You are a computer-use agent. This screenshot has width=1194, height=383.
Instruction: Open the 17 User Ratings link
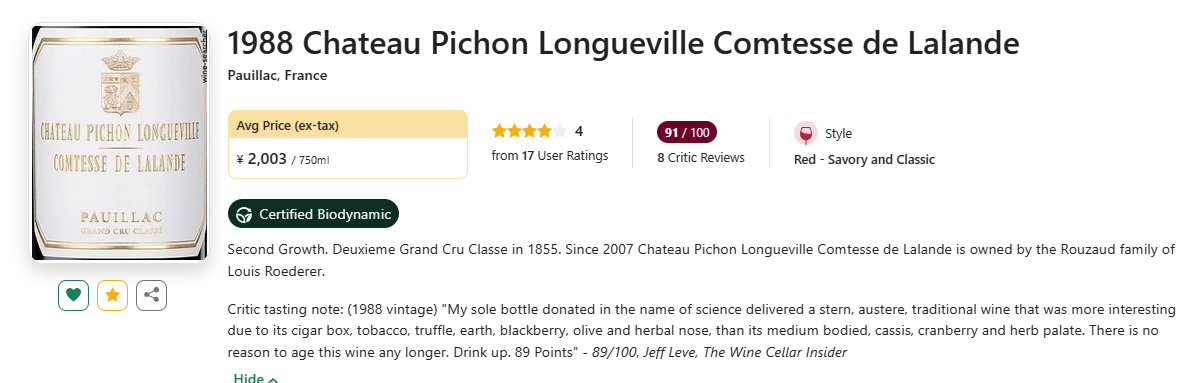click(x=550, y=156)
